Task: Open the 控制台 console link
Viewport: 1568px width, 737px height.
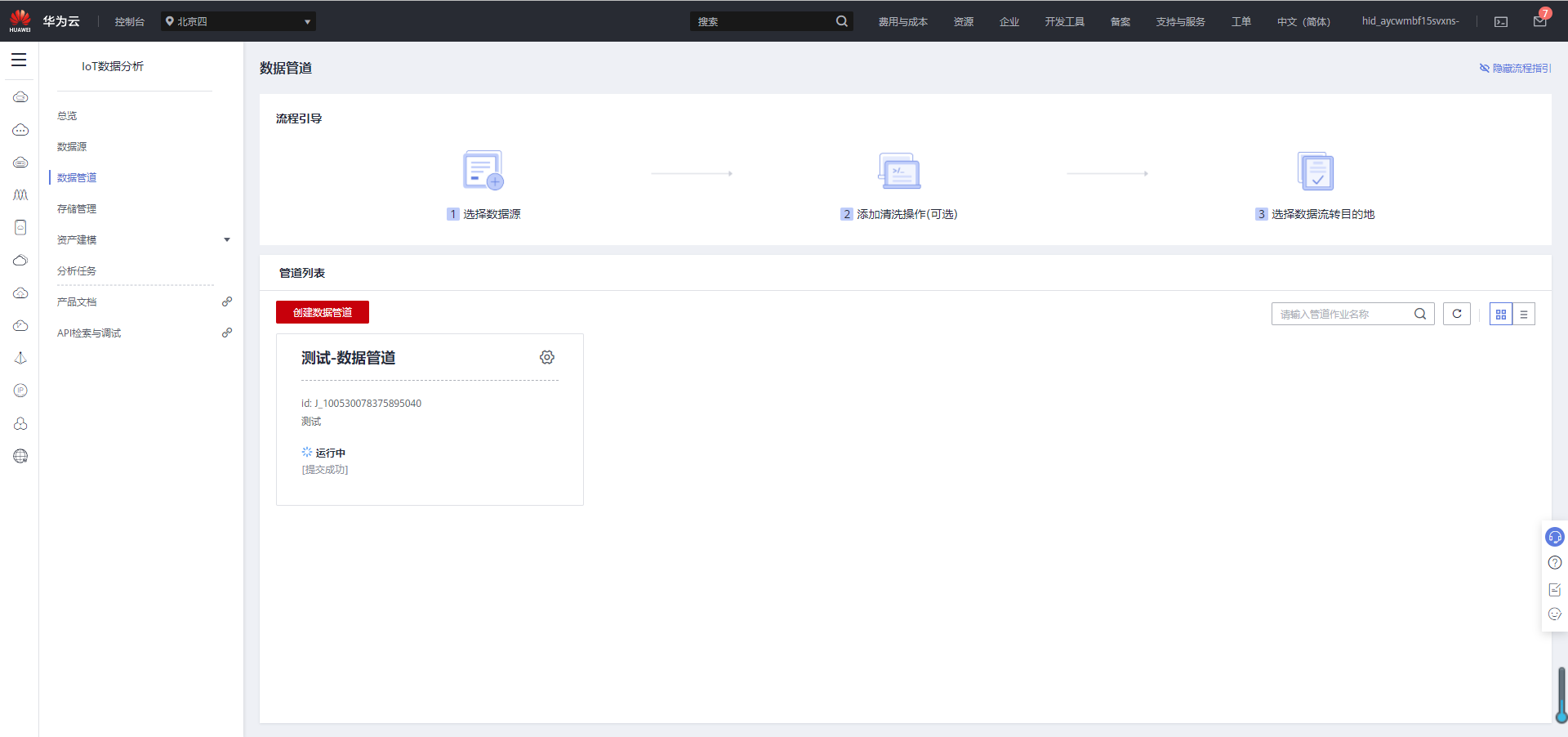Action: click(x=130, y=22)
